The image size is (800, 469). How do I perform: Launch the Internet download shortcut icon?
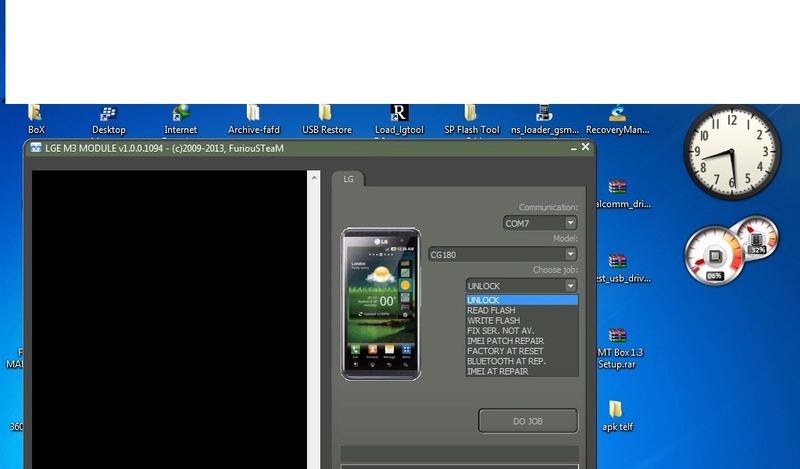click(x=180, y=120)
